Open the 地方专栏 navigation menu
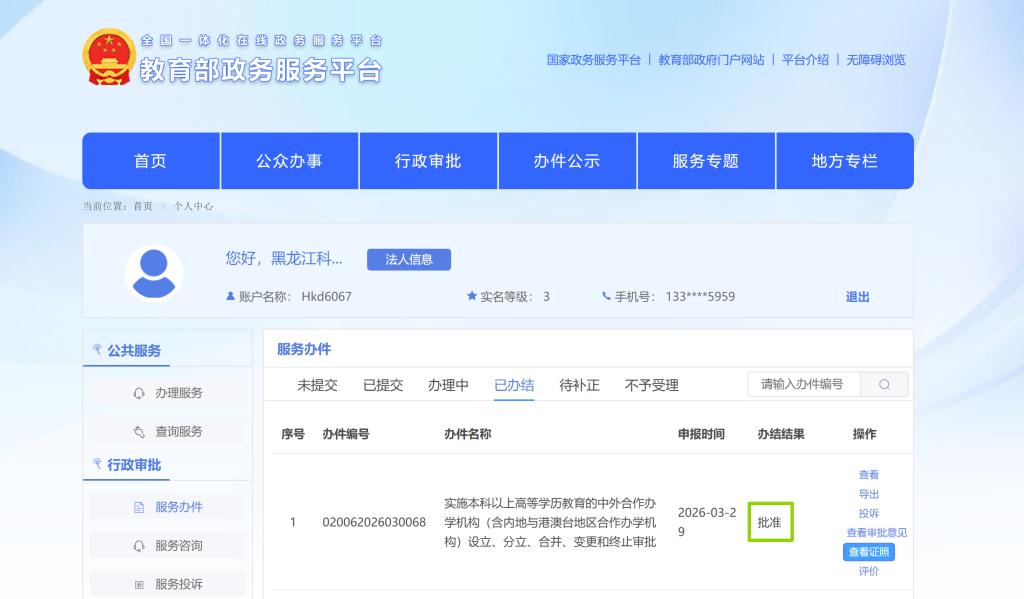The height and width of the screenshot is (599, 1024). pyautogui.click(x=845, y=161)
